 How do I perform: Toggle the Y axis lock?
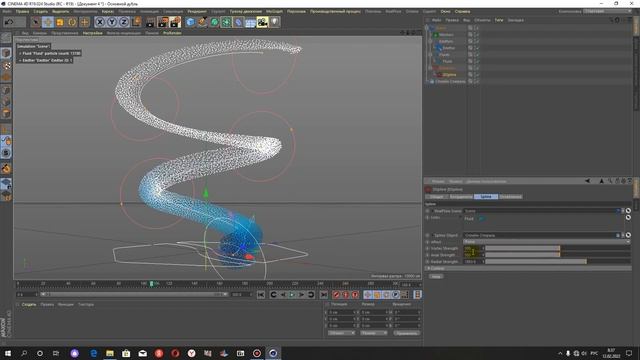(112, 22)
